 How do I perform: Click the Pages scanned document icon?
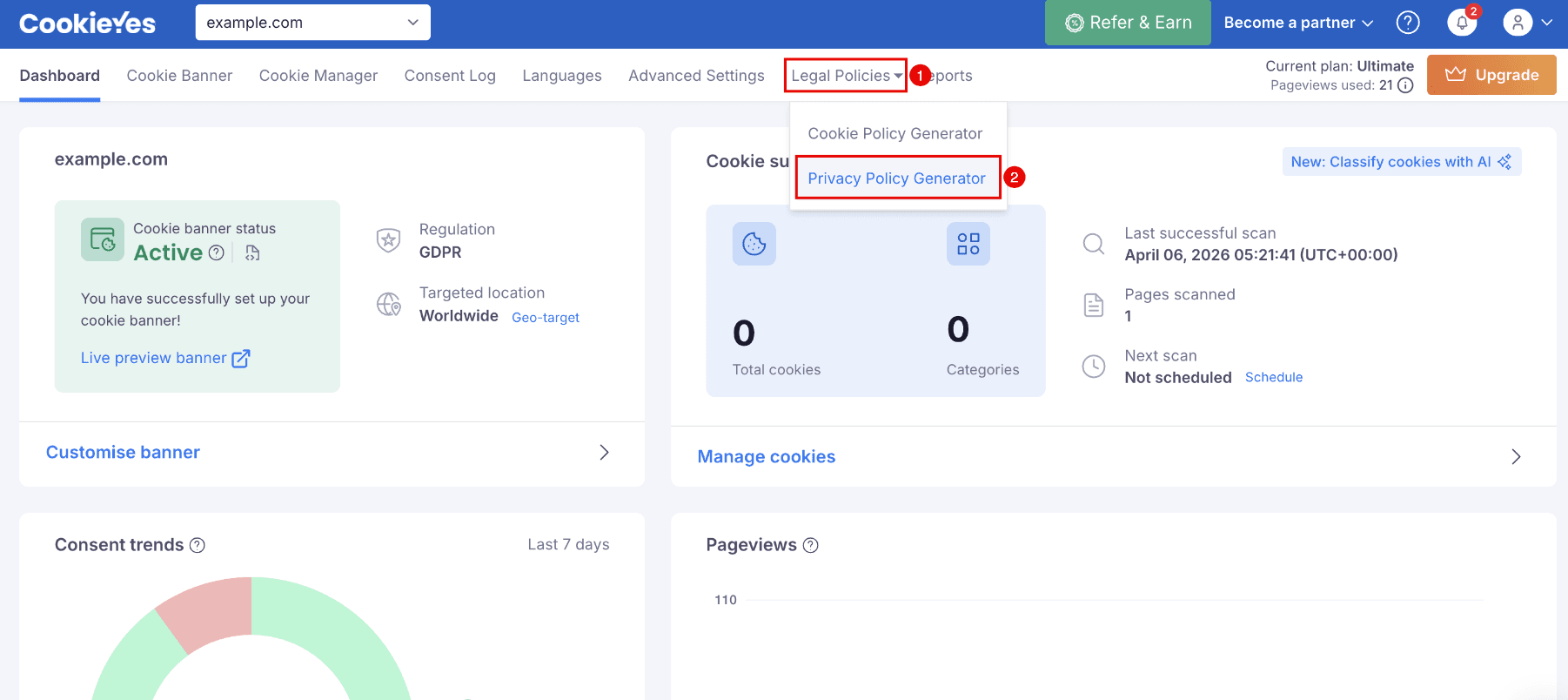[x=1094, y=305]
